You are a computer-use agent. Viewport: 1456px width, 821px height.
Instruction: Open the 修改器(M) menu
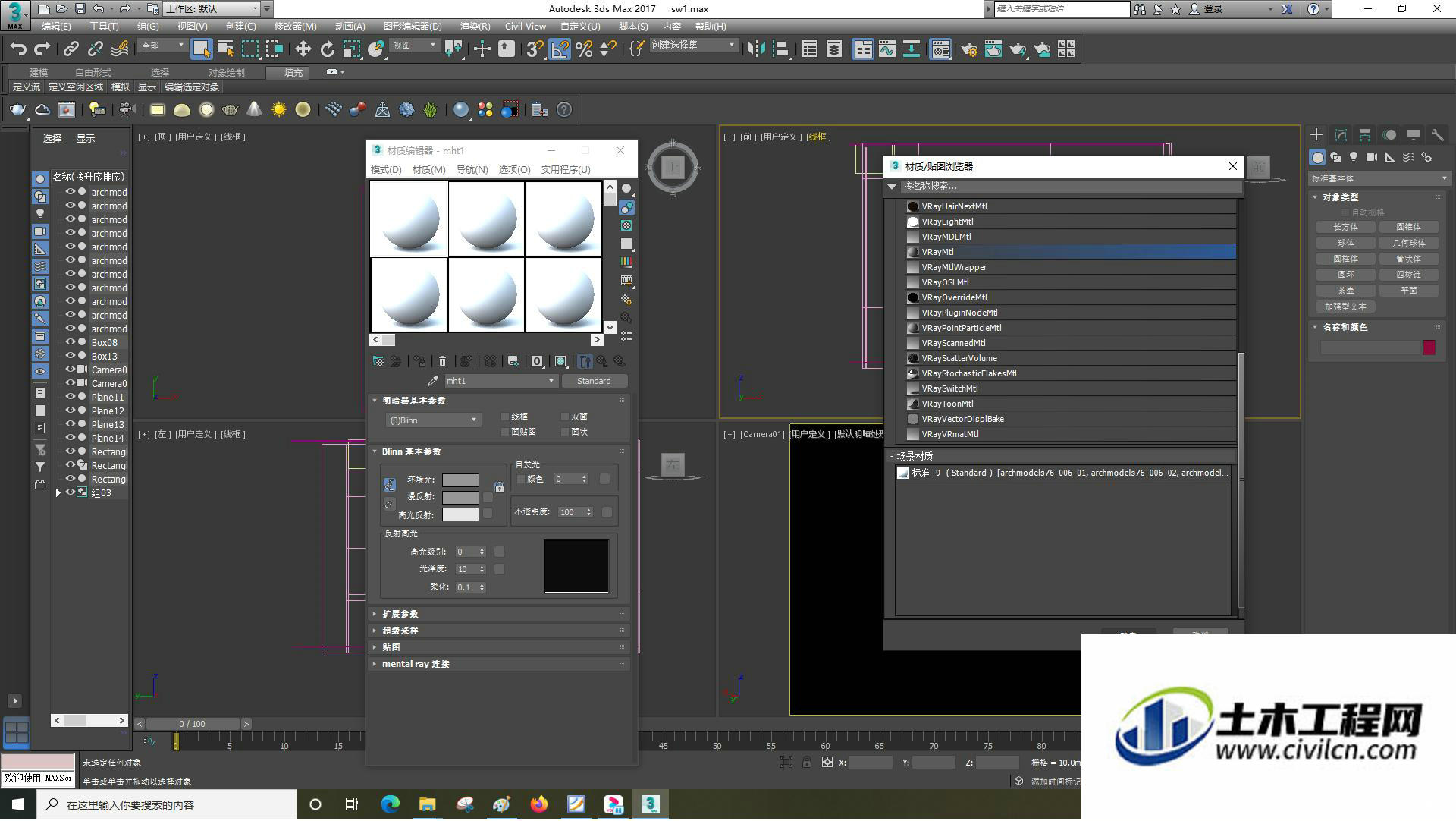295,26
